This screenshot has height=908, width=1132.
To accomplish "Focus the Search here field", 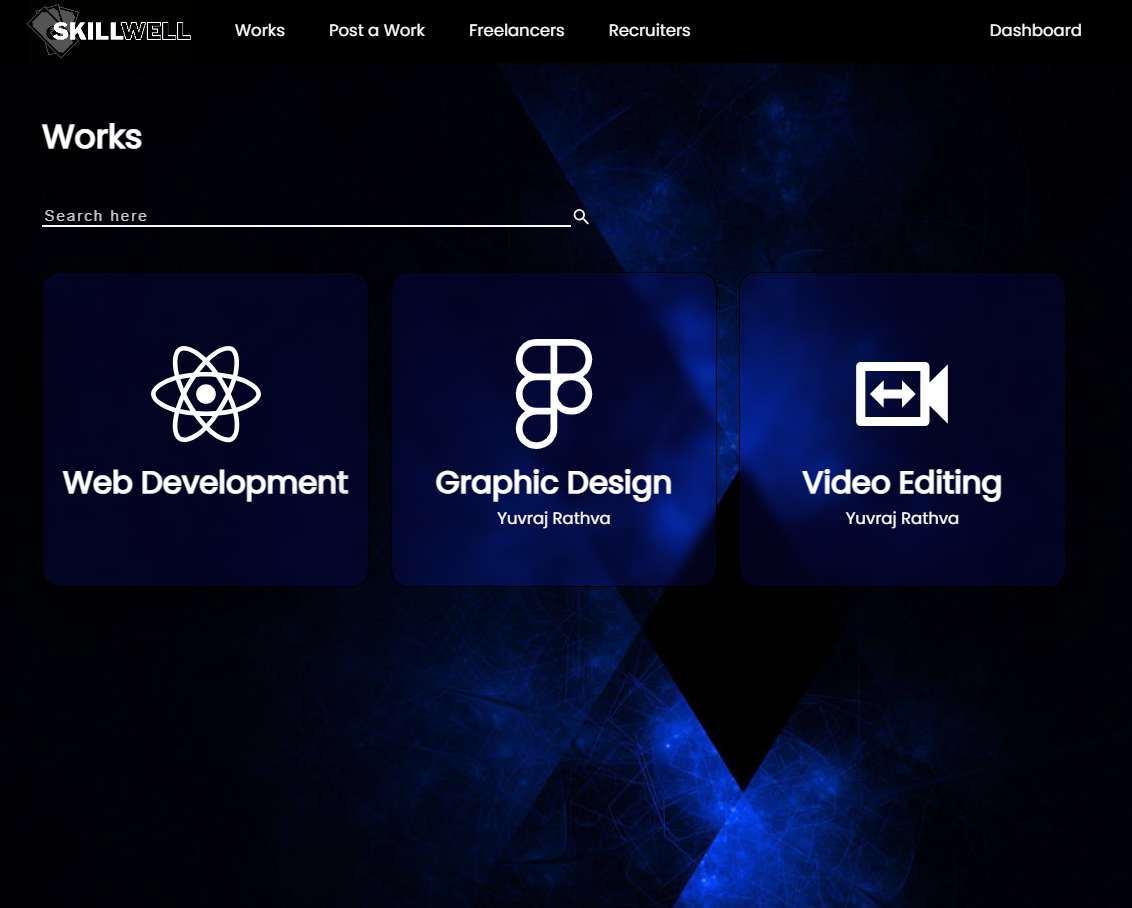I will pos(306,216).
